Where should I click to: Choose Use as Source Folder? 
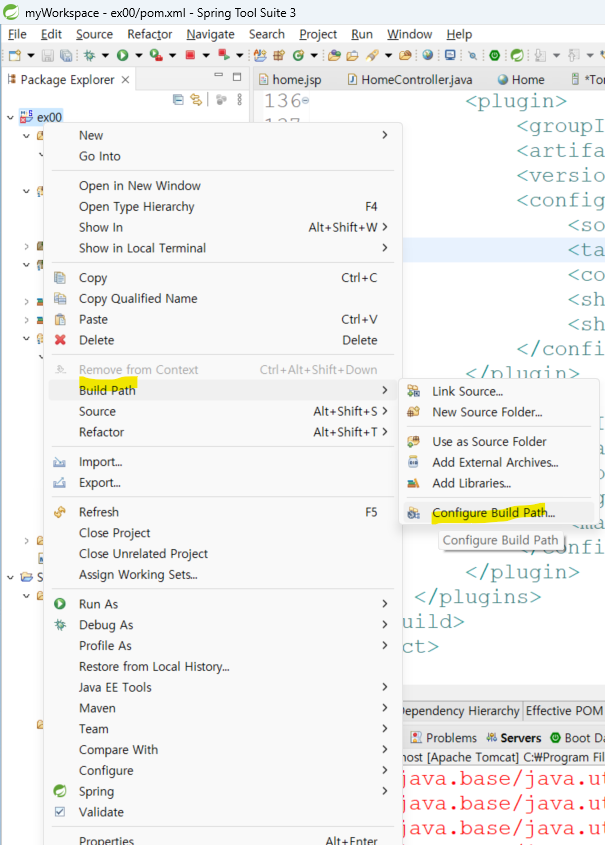(489, 441)
